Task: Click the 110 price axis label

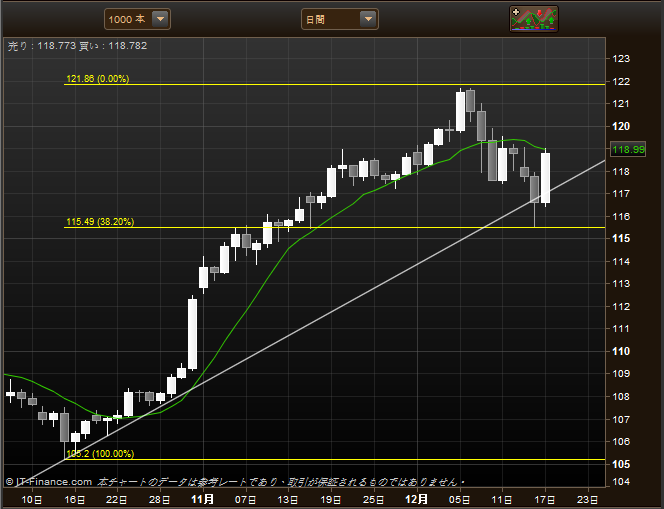Action: click(x=621, y=351)
